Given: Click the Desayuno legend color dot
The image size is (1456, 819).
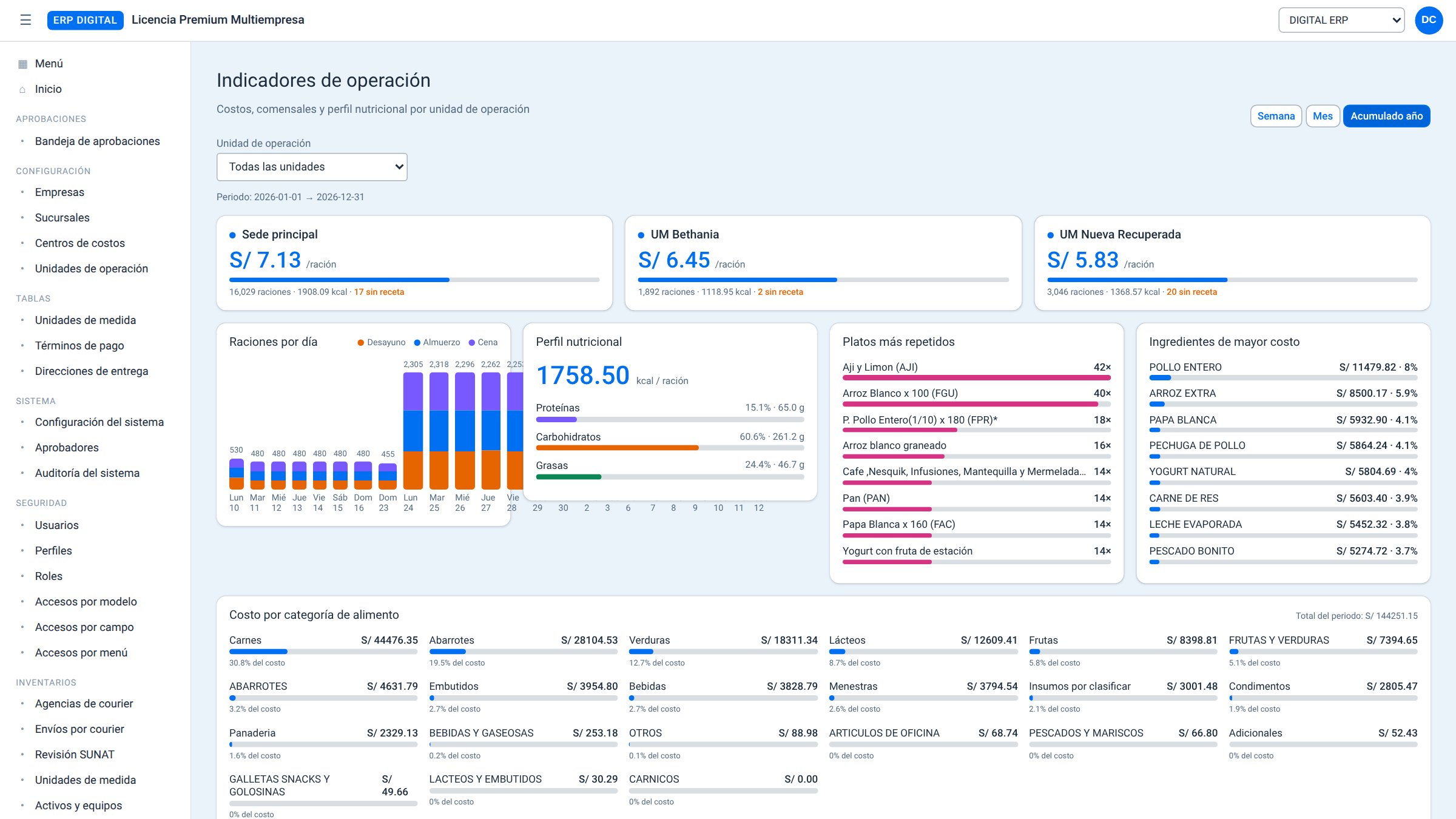Looking at the screenshot, I should (360, 343).
